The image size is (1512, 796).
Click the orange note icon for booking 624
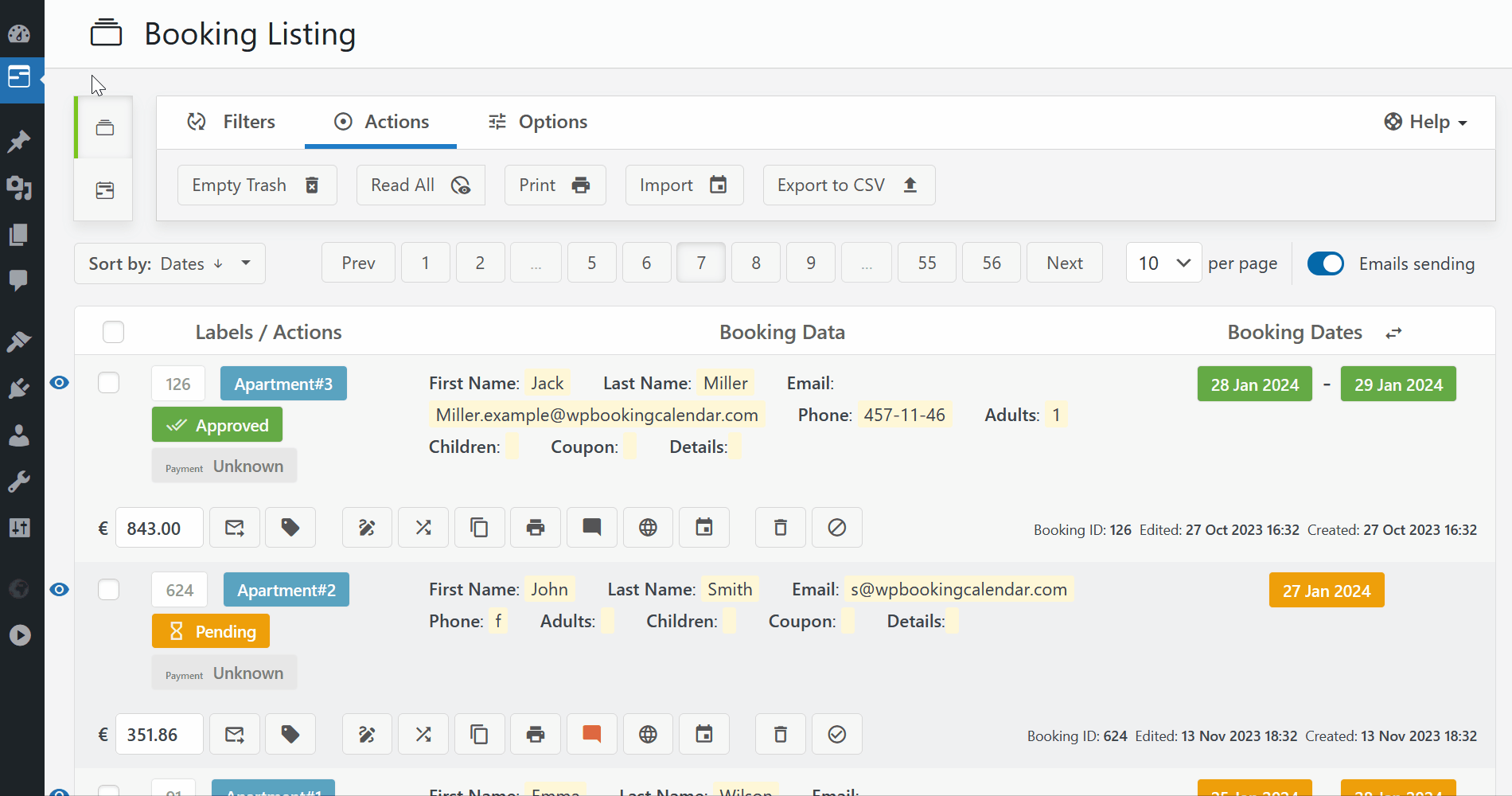click(591, 734)
